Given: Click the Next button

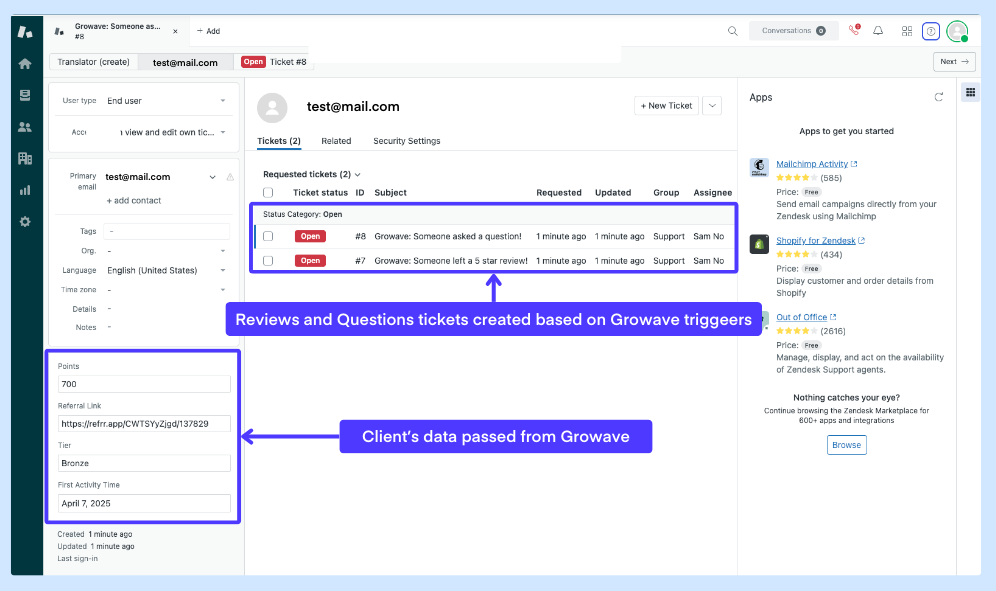Looking at the screenshot, I should [x=954, y=62].
